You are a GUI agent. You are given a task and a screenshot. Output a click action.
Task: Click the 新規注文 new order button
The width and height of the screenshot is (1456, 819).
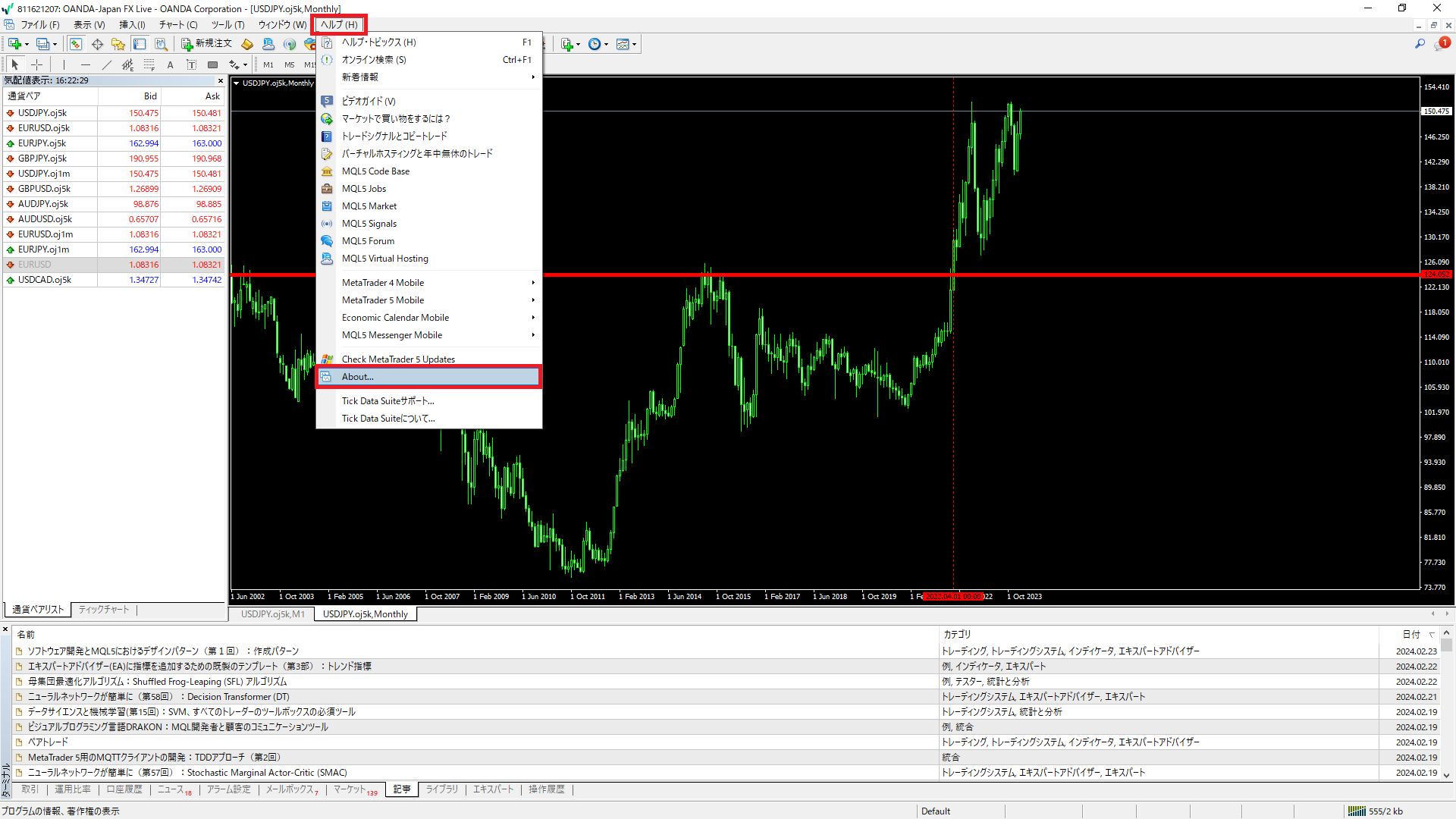[x=206, y=44]
